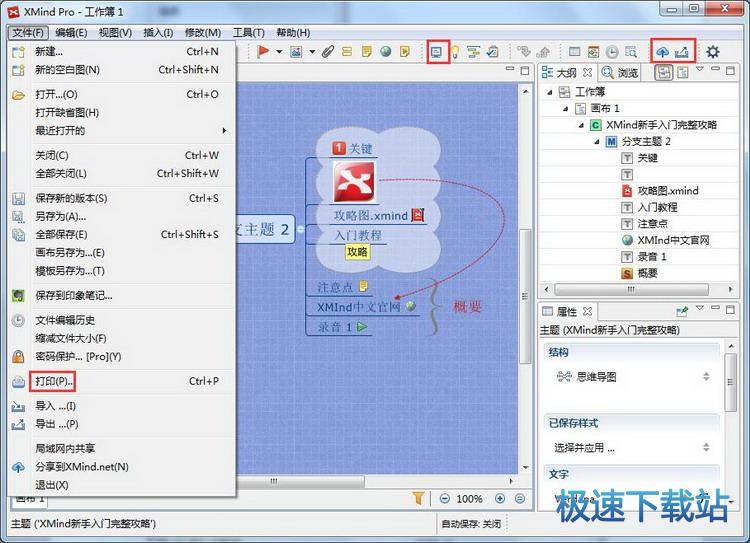Click outline panel horizontal scrollbar

tap(631, 289)
